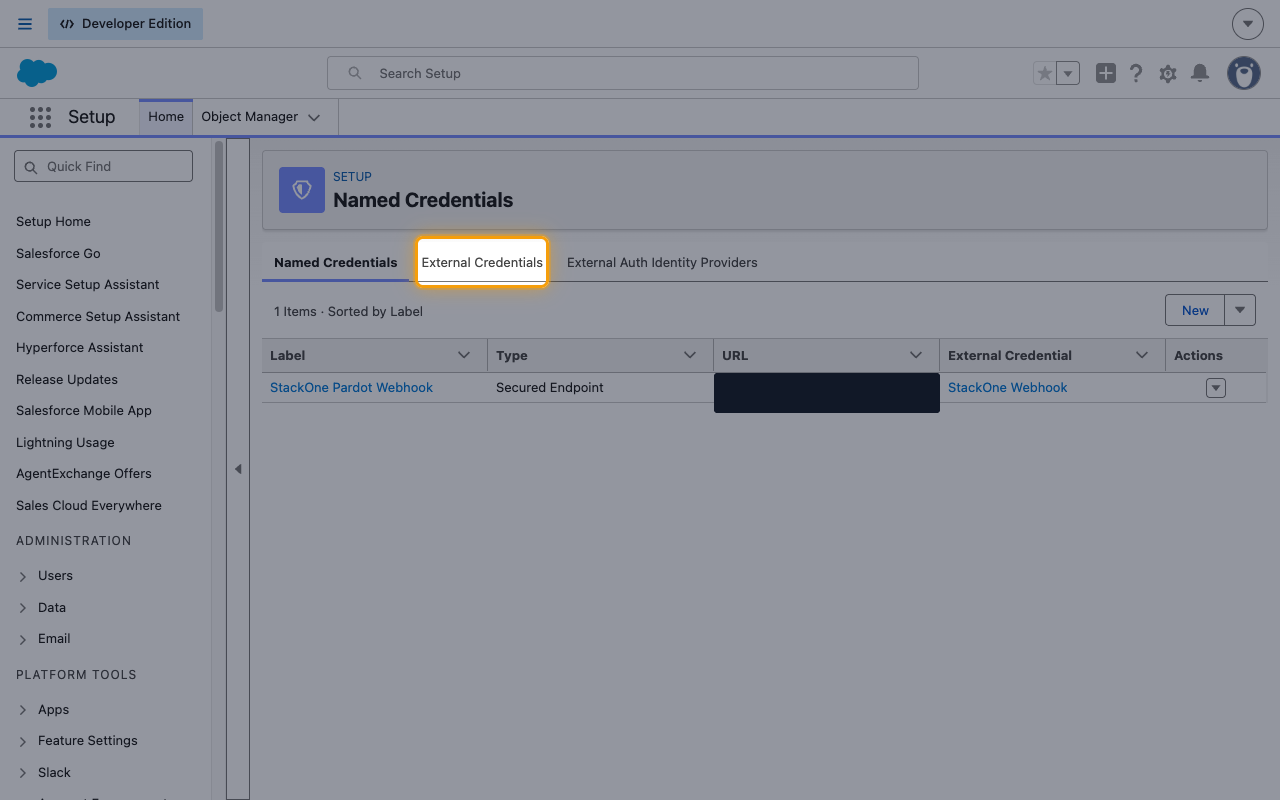Image resolution: width=1280 pixels, height=800 pixels.
Task: Open the notifications bell
Action: [1200, 73]
